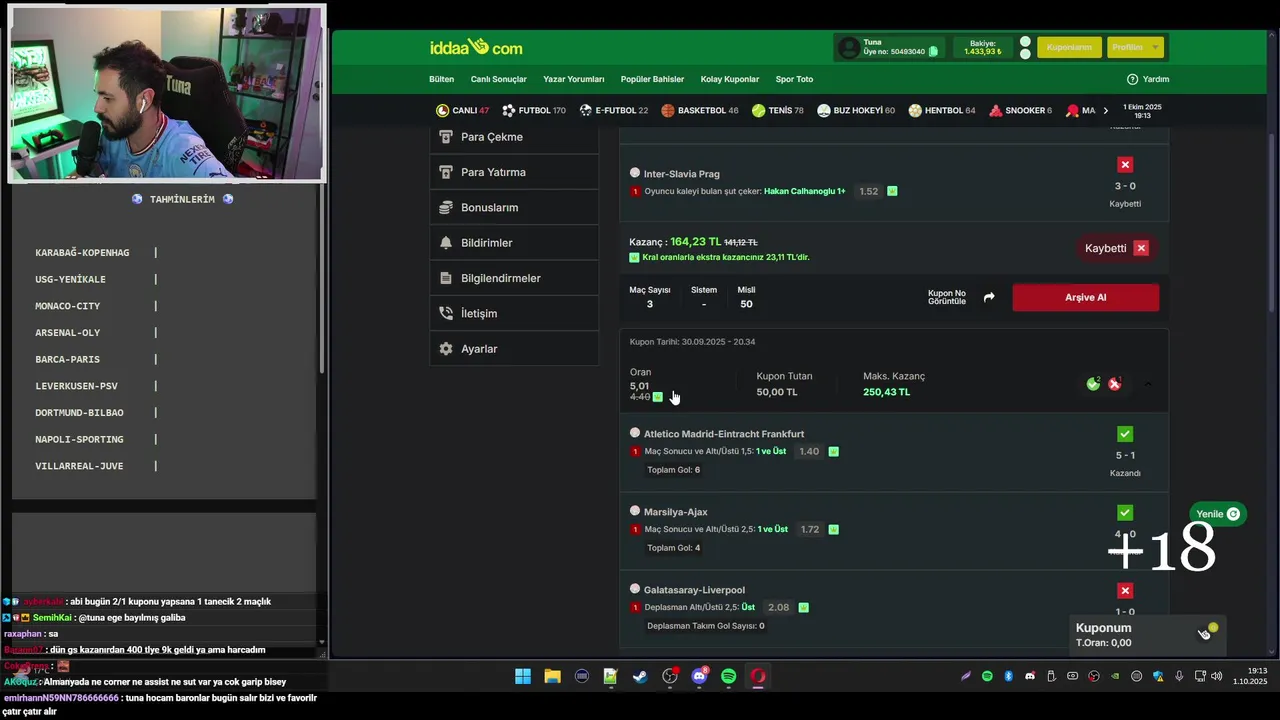Select the E-Futbol sport category
The image size is (1280, 720).
pos(613,110)
